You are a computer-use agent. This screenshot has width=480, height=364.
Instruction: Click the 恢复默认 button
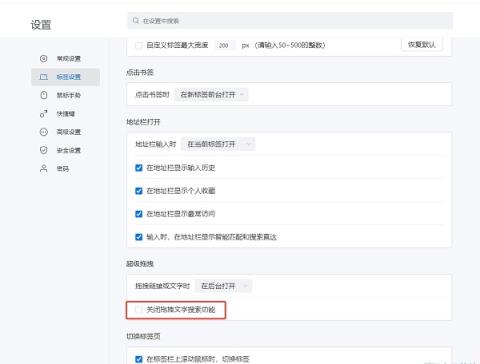[x=422, y=45]
